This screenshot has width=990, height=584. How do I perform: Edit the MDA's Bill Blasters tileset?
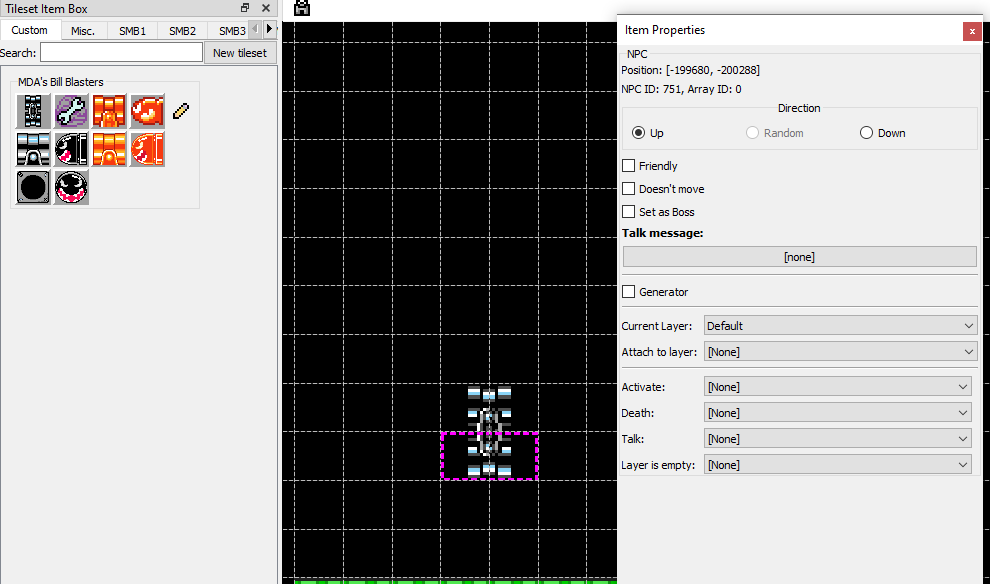click(x=181, y=111)
